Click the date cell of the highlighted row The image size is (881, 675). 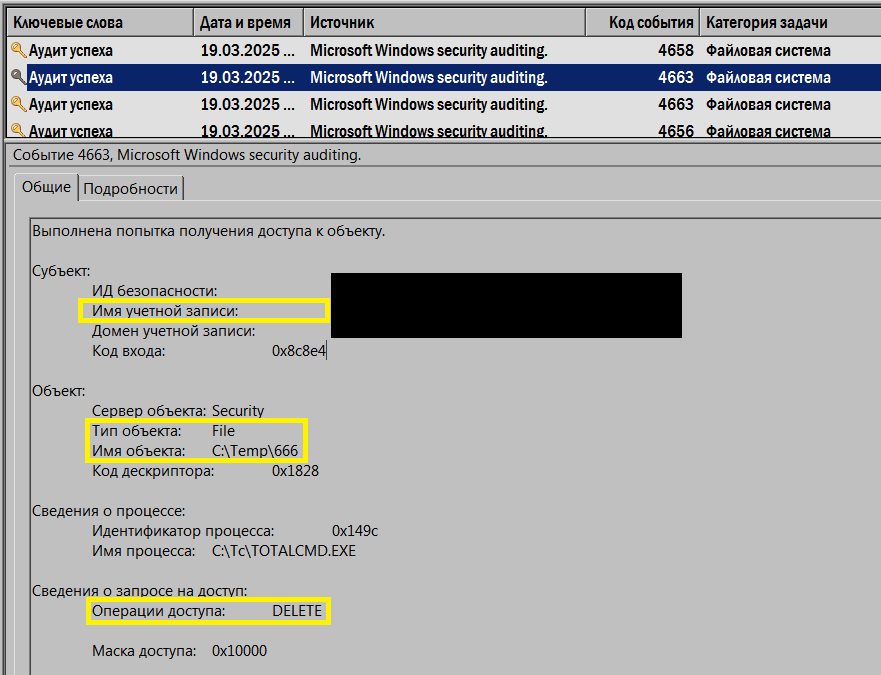[x=248, y=78]
